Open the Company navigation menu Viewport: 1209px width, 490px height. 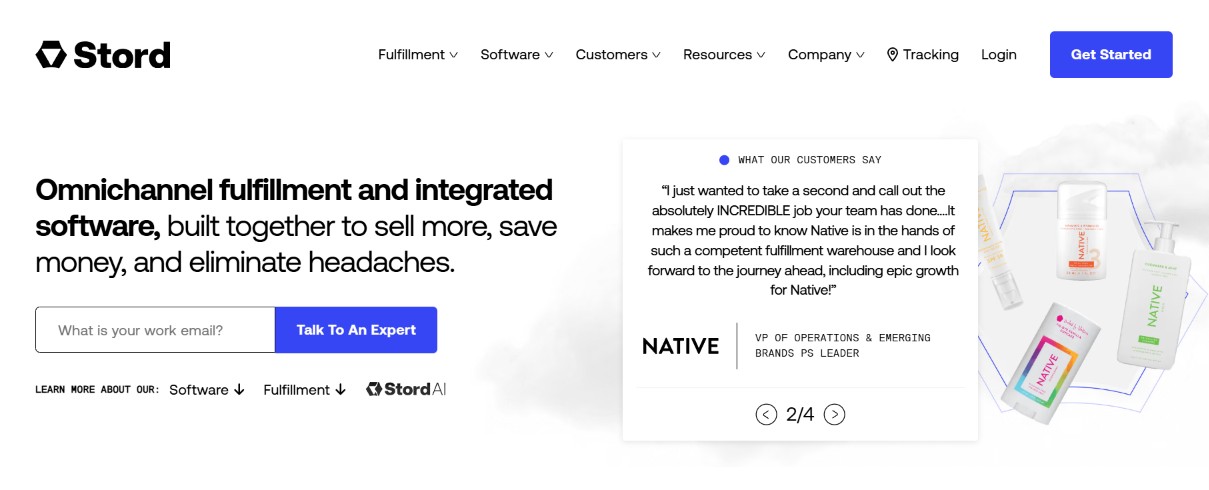tap(826, 55)
